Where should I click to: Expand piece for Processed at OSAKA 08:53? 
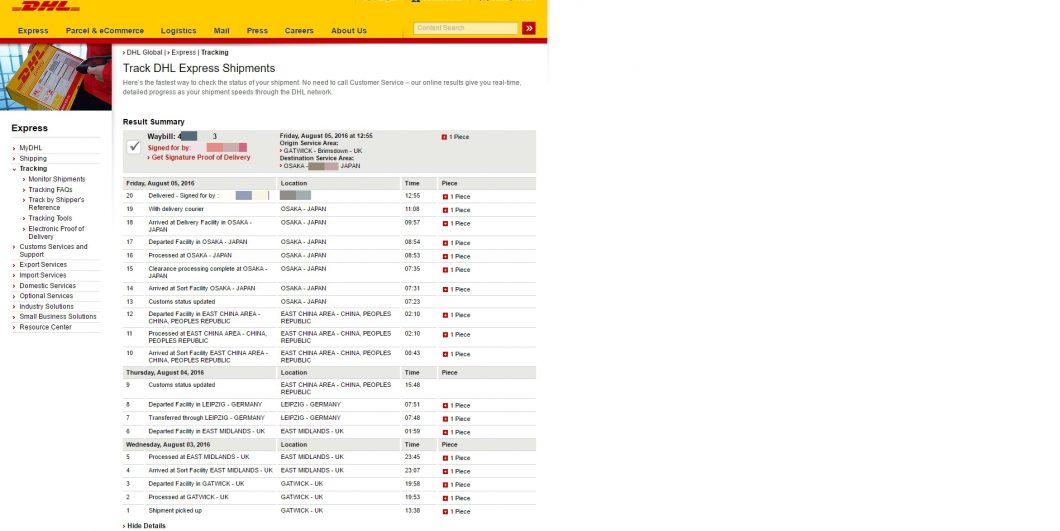[x=445, y=256]
